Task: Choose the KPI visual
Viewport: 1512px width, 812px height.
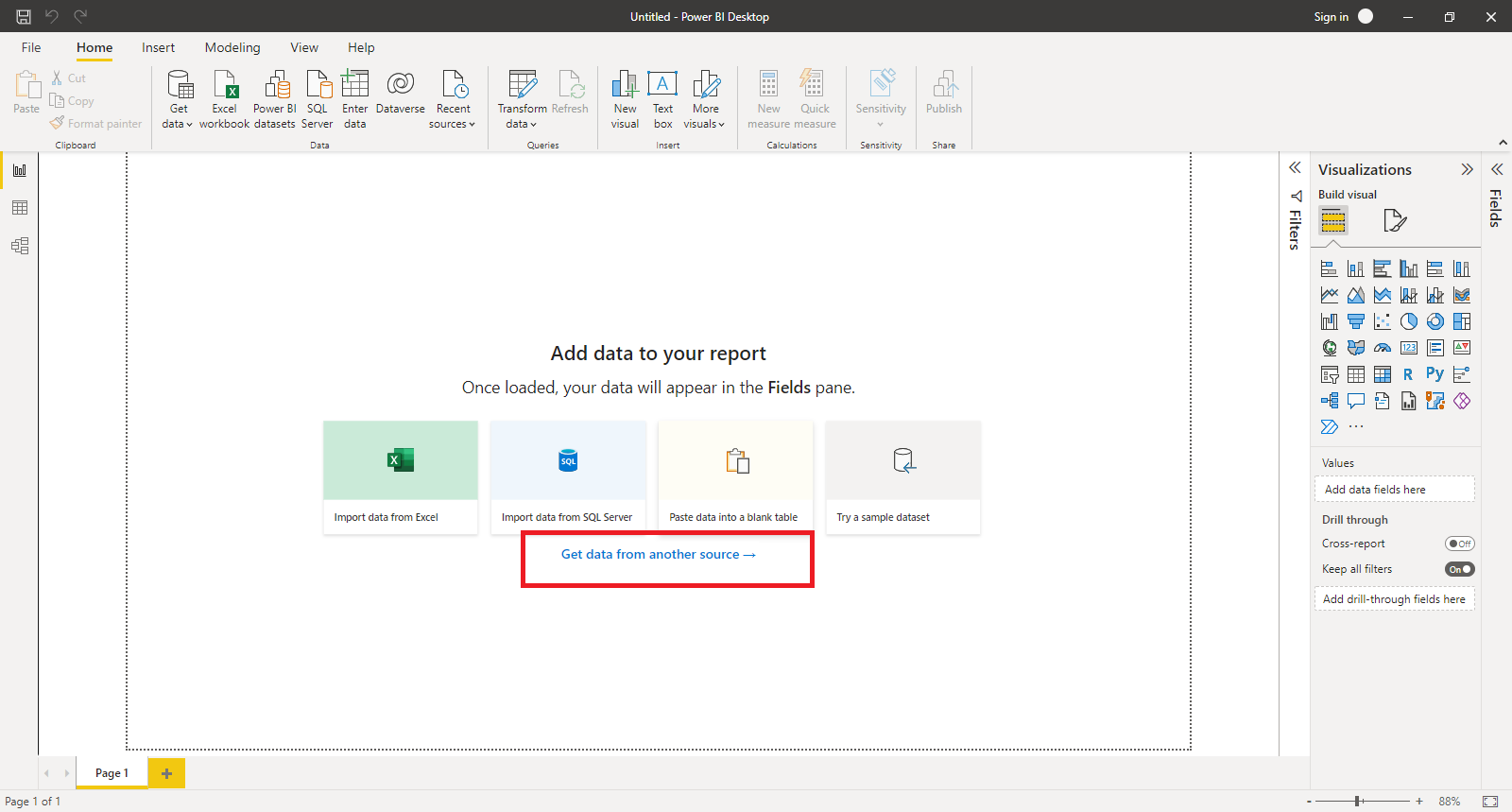Action: click(1461, 348)
